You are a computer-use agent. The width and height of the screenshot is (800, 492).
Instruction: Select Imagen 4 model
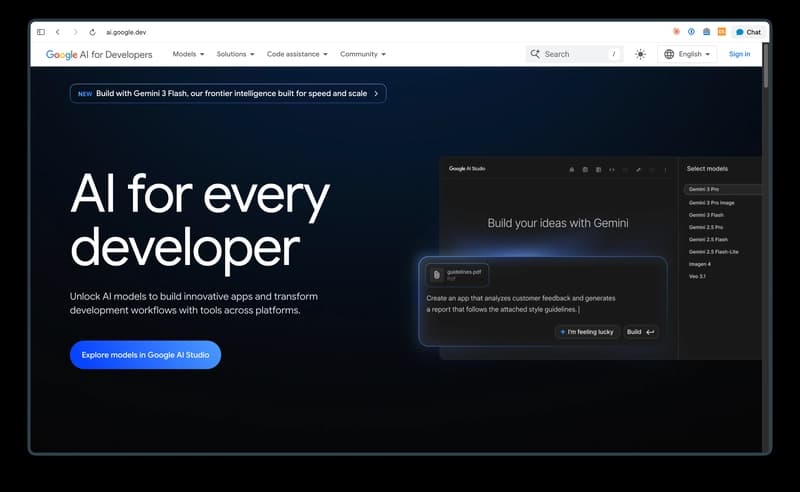click(699, 264)
